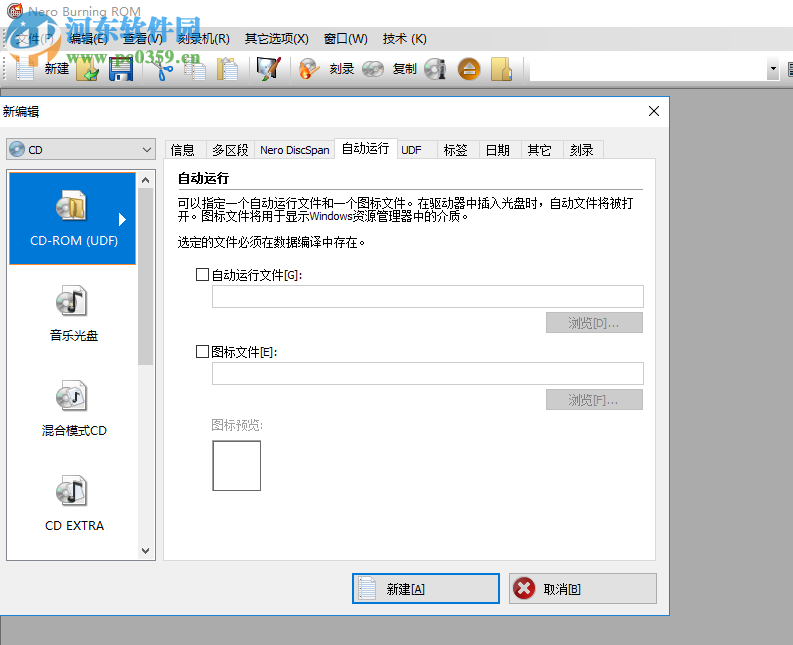Click the 新建 toolbar label
Viewport: 793px width, 645px height.
pos(57,69)
